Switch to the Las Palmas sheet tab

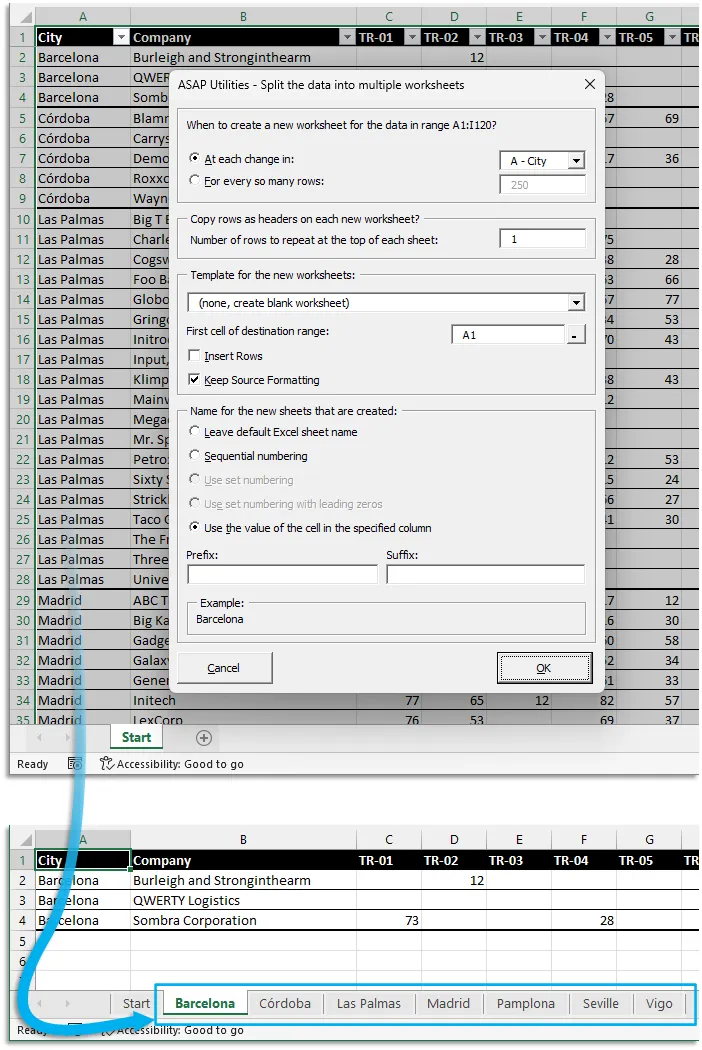pos(368,1003)
